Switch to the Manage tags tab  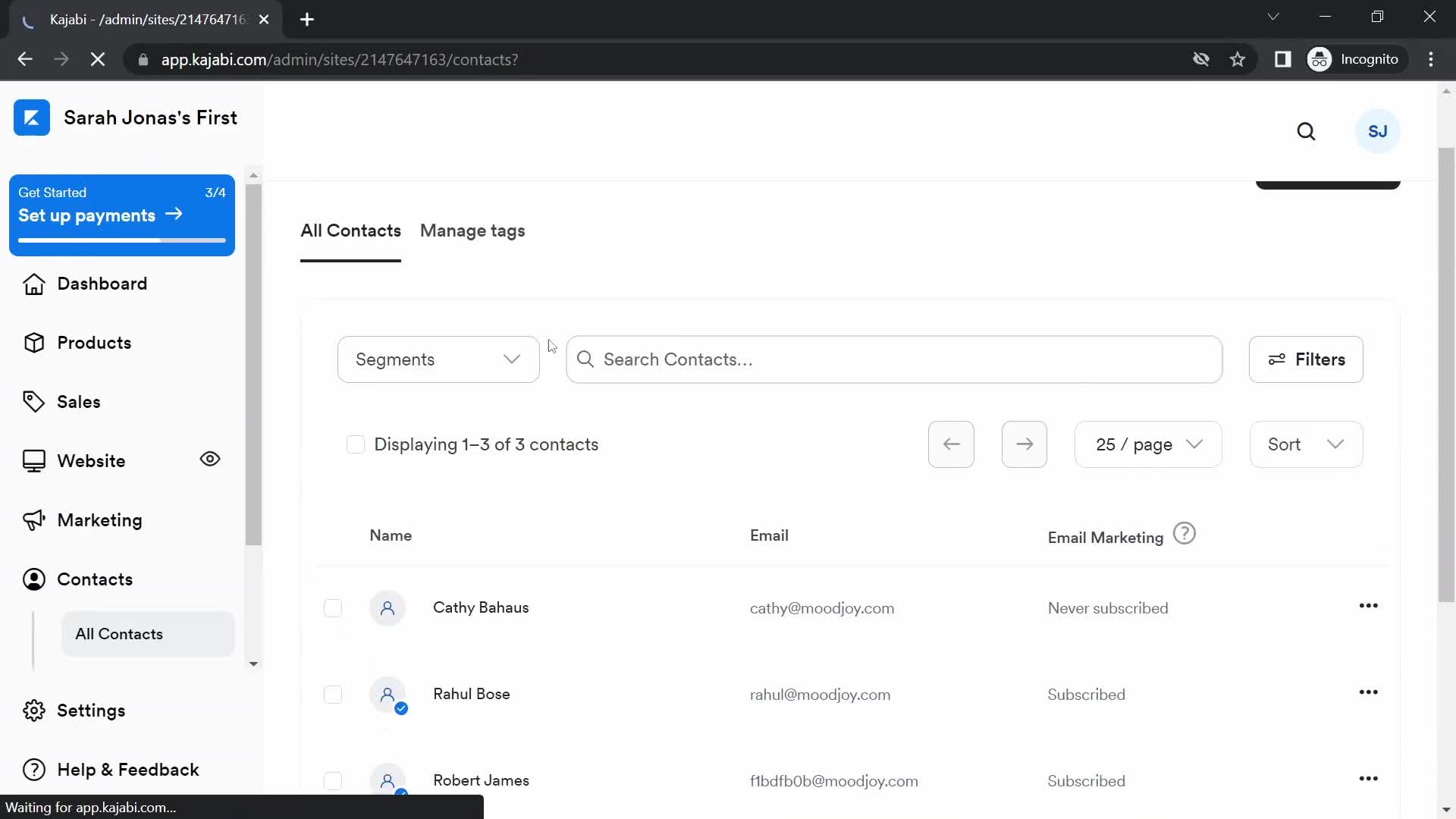pyautogui.click(x=472, y=231)
